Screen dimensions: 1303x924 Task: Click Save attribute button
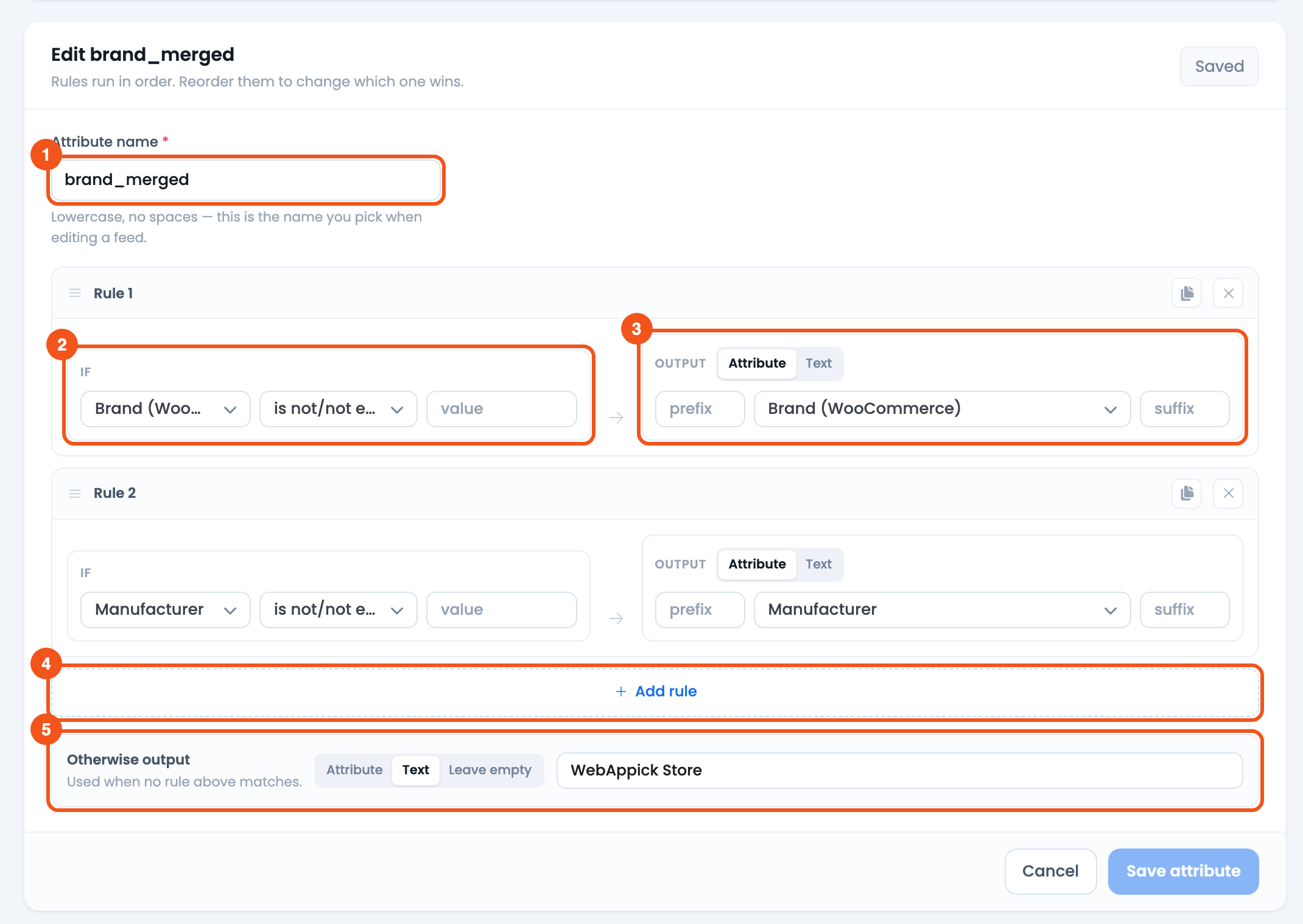(1183, 871)
